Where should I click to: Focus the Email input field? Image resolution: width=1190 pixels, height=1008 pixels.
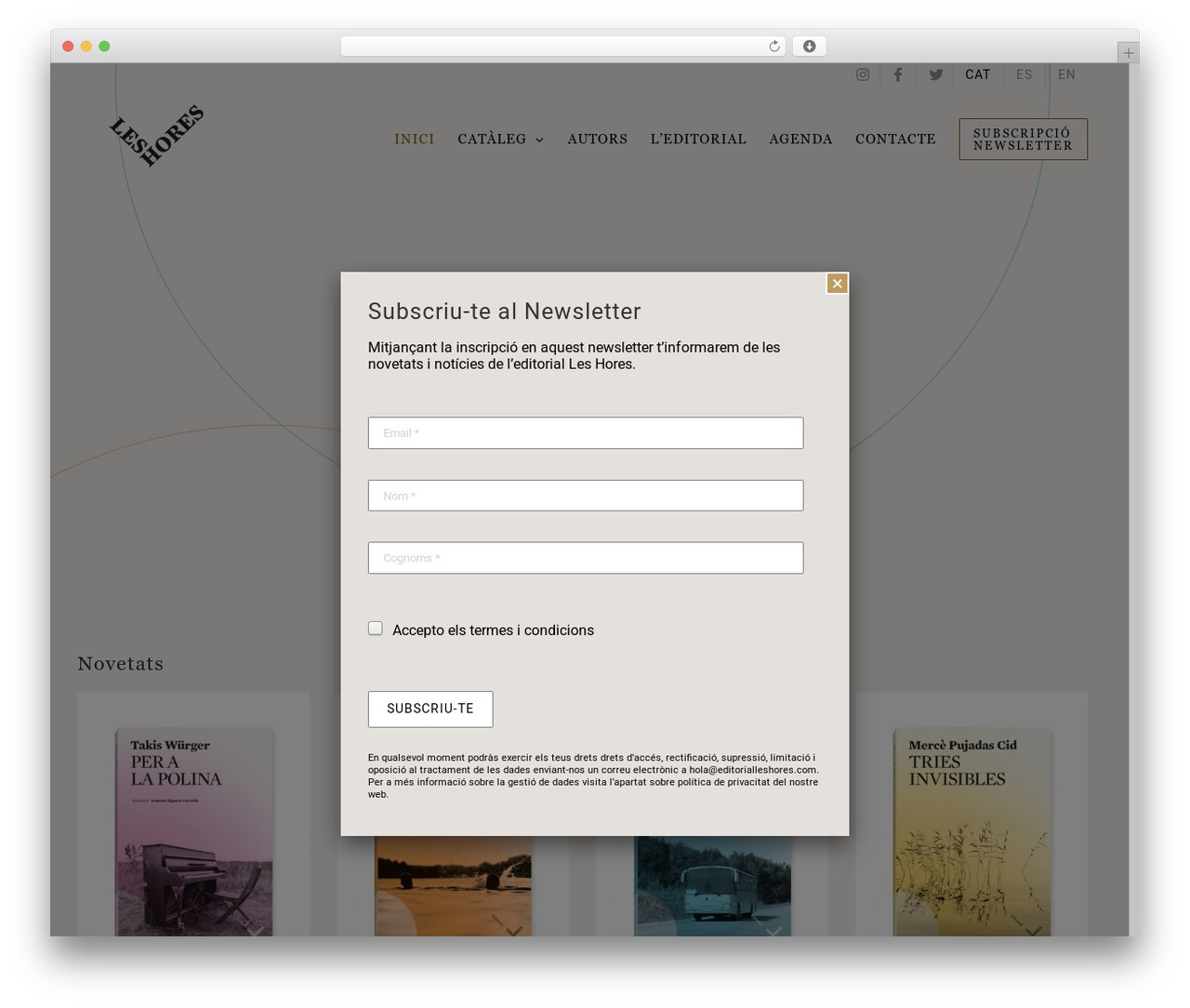click(x=586, y=432)
